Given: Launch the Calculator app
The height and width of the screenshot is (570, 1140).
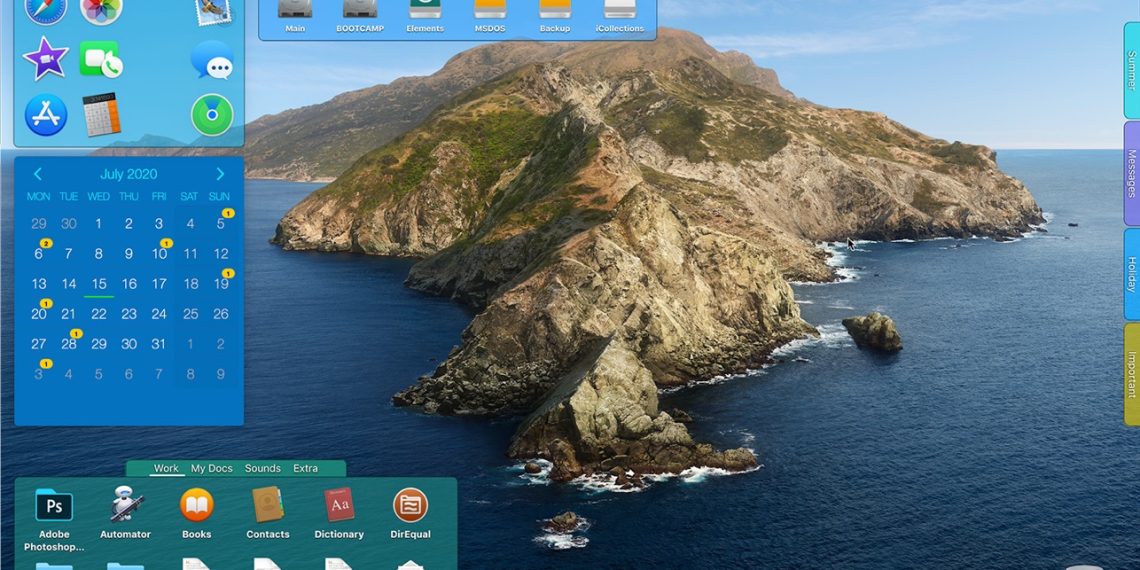Looking at the screenshot, I should [x=101, y=115].
